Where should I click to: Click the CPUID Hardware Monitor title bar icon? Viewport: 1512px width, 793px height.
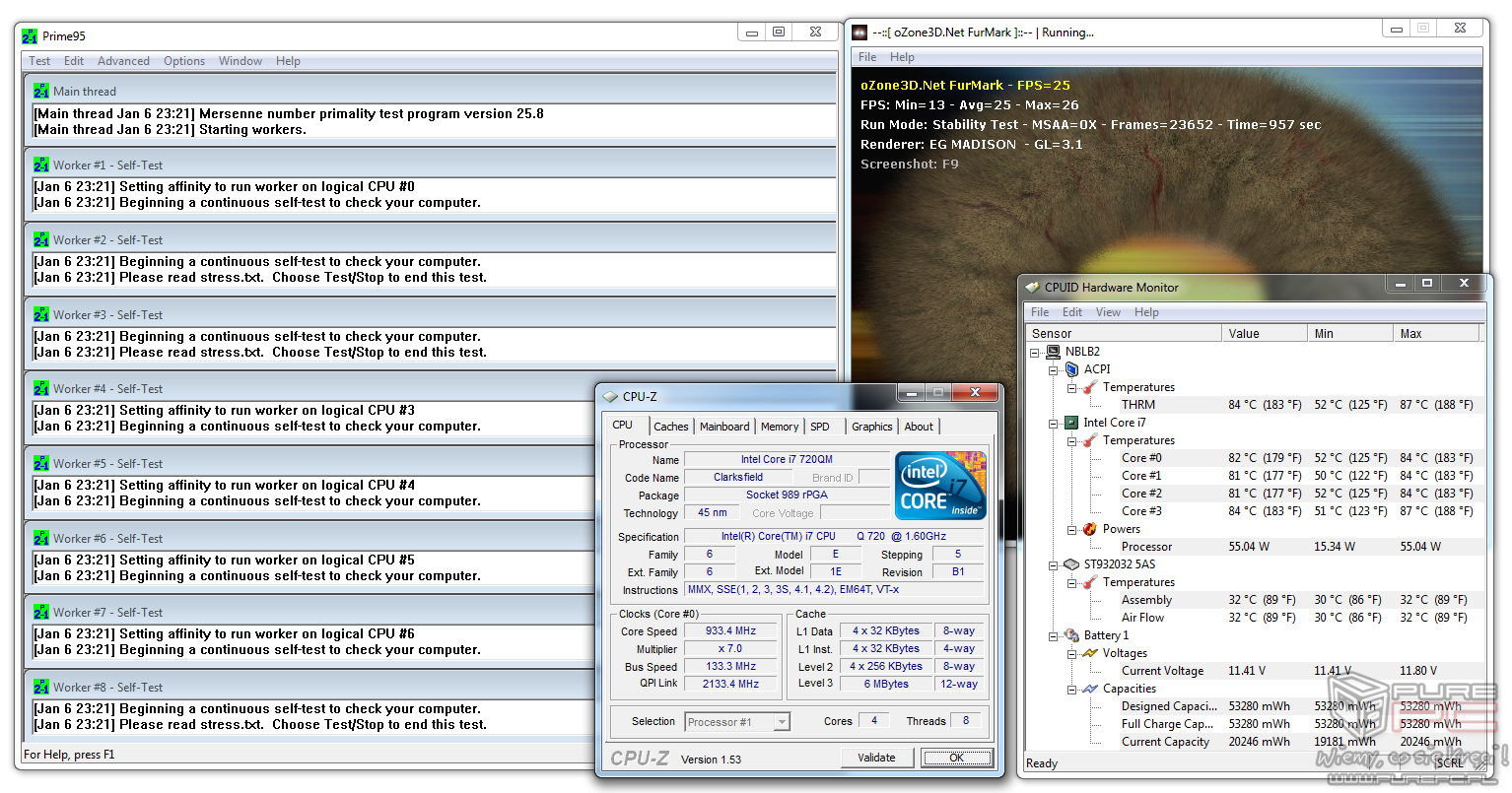click(1032, 288)
